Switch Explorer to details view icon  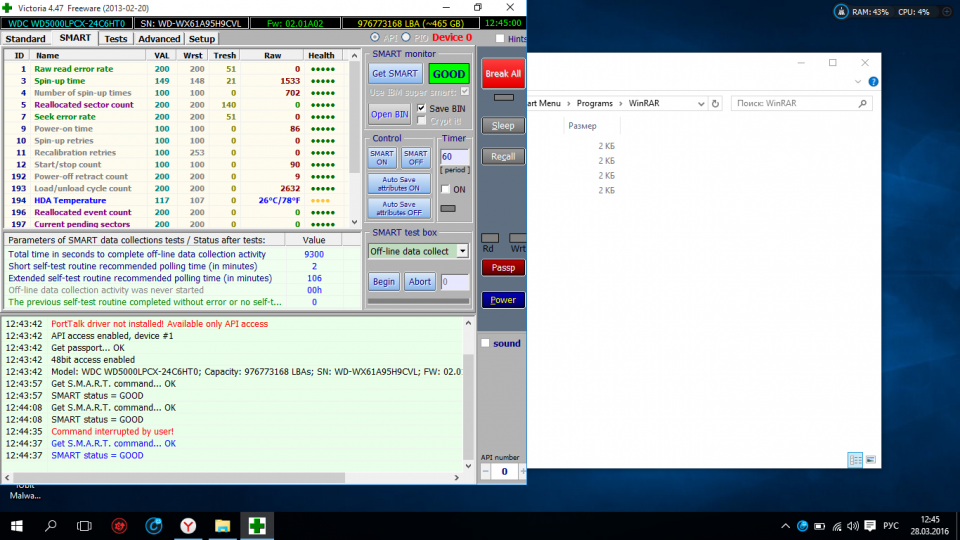pyautogui.click(x=856, y=460)
